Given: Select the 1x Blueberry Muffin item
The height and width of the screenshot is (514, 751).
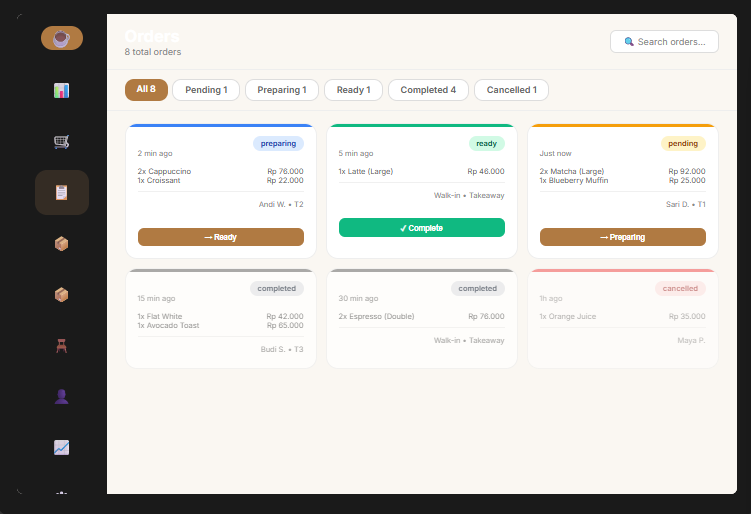Looking at the screenshot, I should [574, 181].
